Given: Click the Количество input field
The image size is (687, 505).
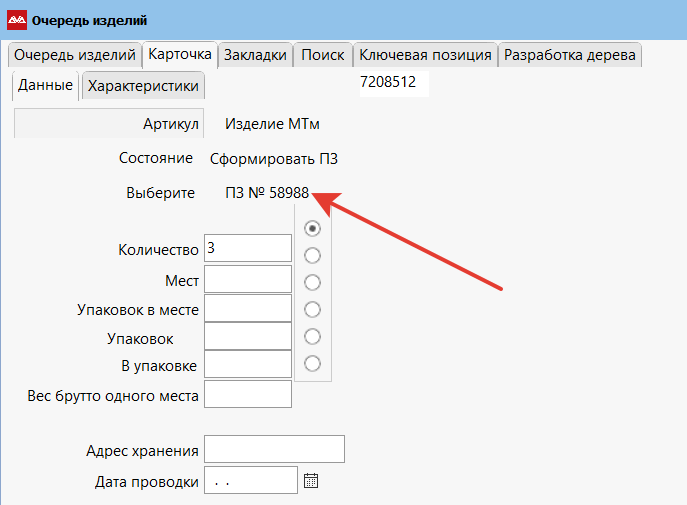Looking at the screenshot, I should coord(247,248).
